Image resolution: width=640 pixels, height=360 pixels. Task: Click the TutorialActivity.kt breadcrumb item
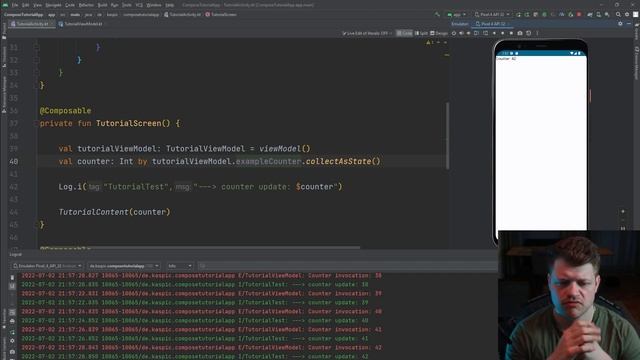point(182,15)
